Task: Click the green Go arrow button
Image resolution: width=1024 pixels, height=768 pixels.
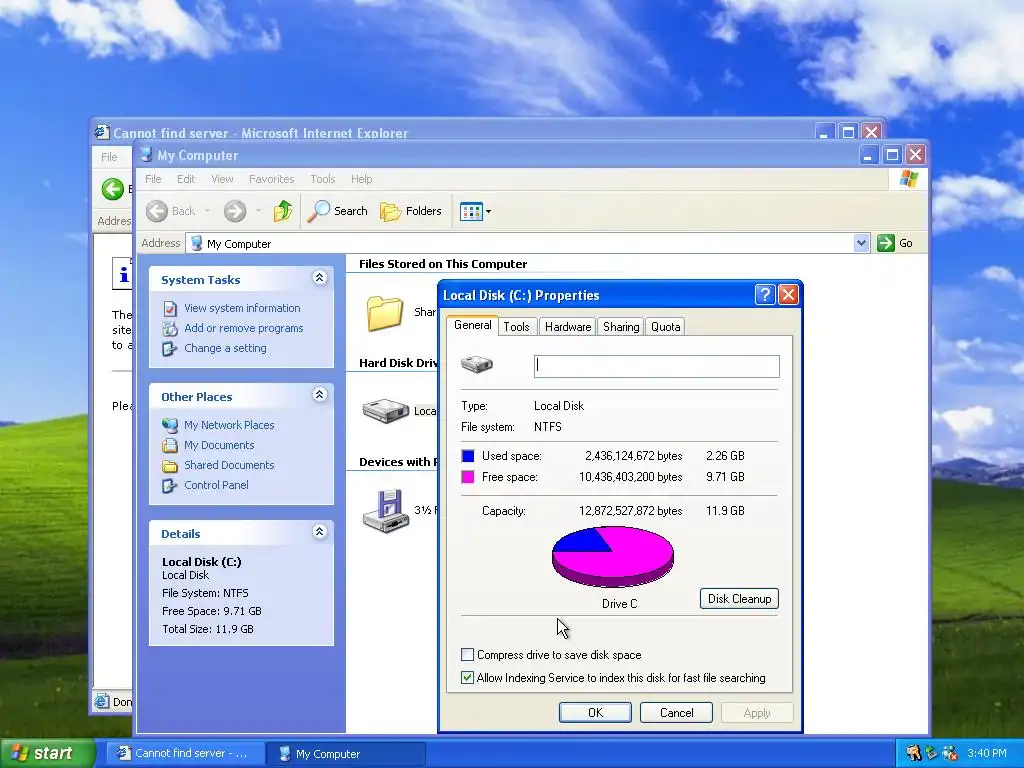Action: [x=886, y=243]
